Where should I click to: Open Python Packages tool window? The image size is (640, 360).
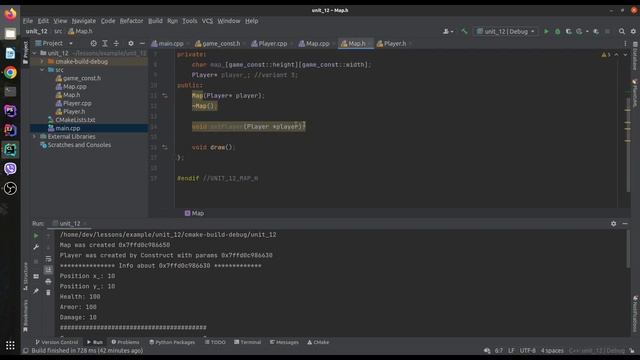click(172, 342)
